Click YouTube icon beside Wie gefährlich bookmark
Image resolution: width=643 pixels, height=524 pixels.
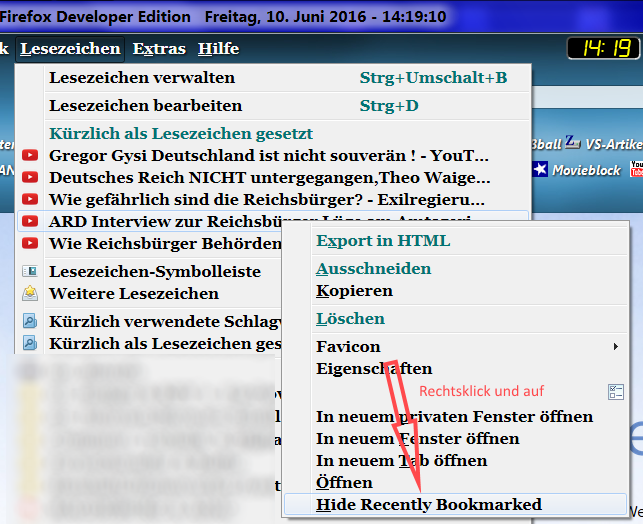coord(30,199)
